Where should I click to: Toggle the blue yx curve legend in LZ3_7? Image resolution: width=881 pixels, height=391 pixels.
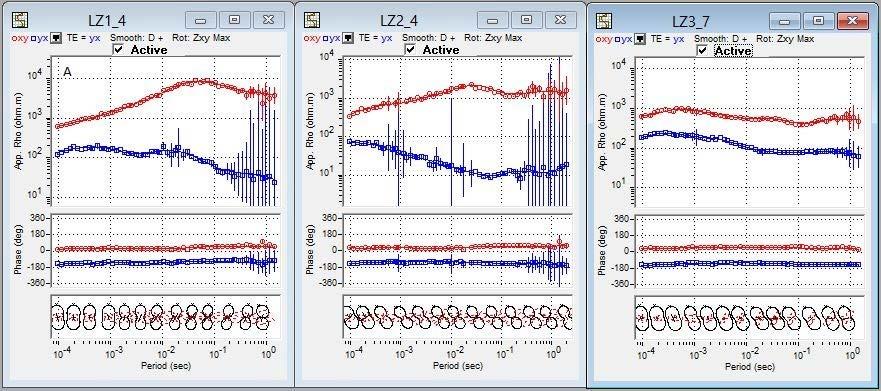click(624, 39)
